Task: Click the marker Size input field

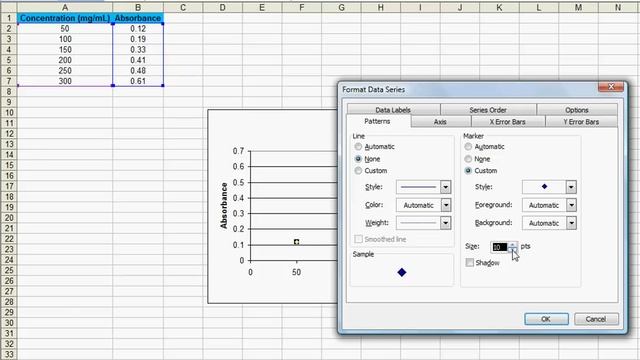Action: (x=499, y=247)
